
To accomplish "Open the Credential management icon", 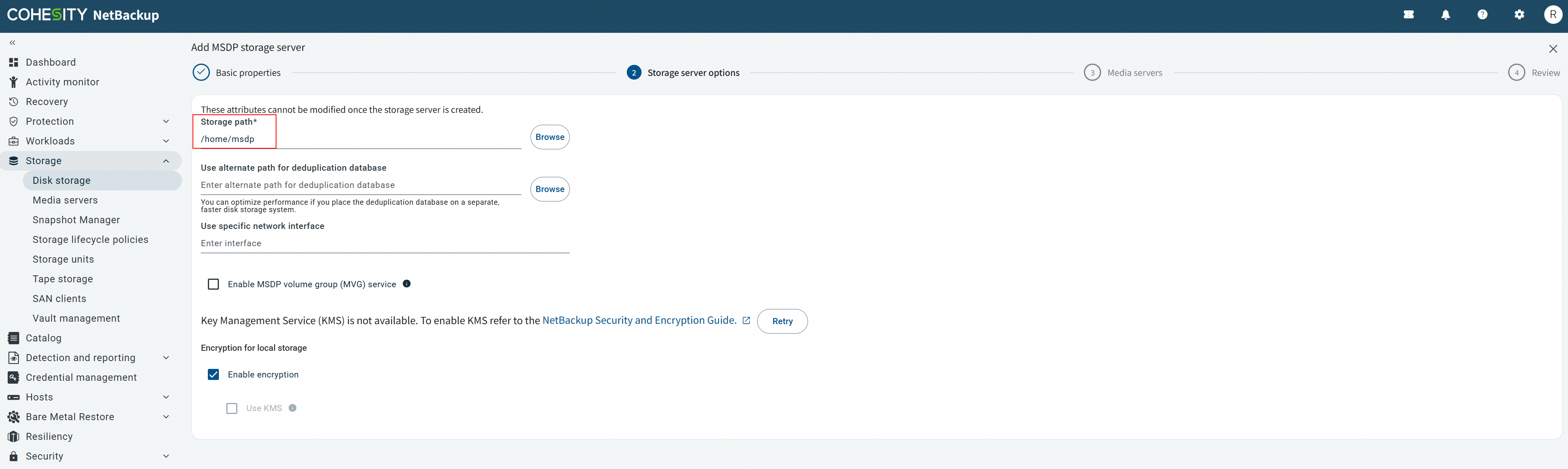I will coord(14,377).
